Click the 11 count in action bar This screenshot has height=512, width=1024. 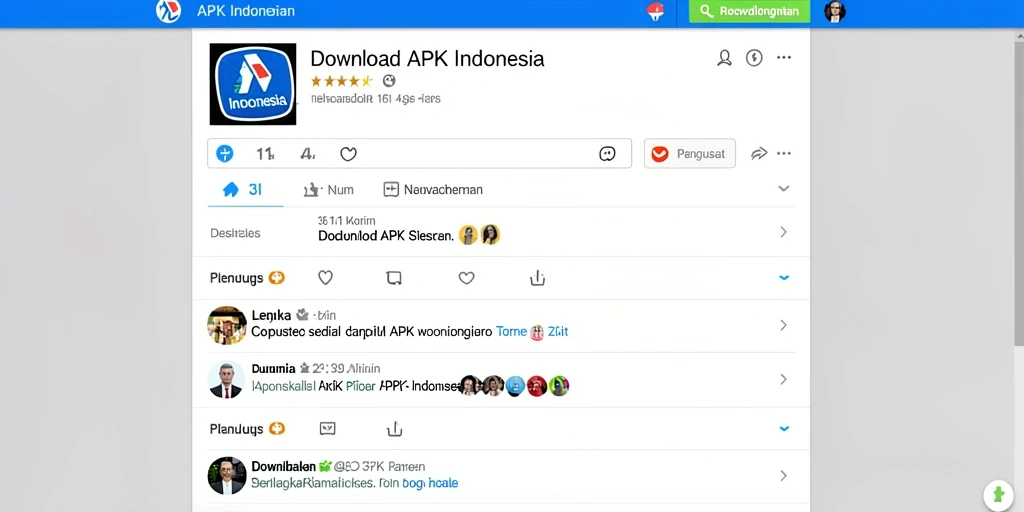[265, 154]
